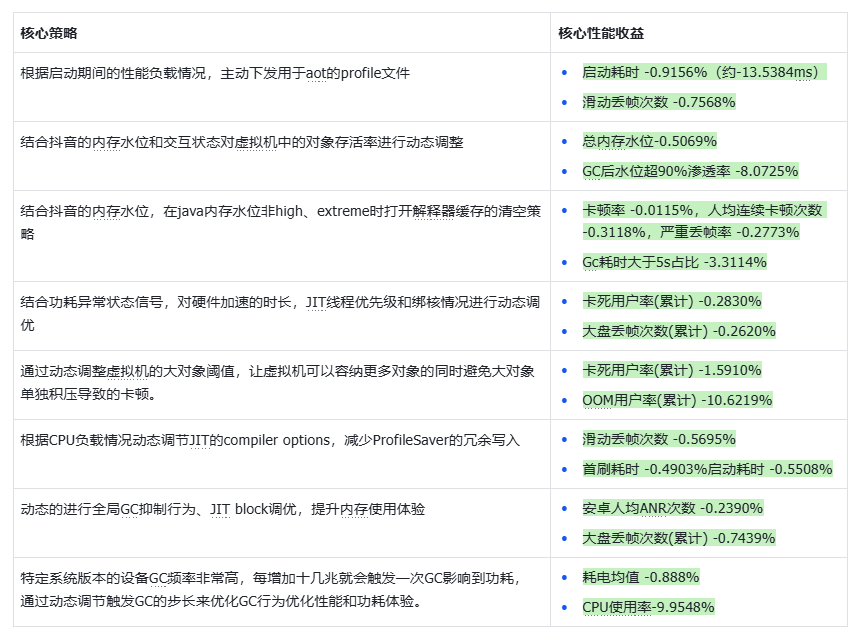856x635 pixels.
Task: Click CPU使用率-9.9548% entry
Action: (648, 608)
